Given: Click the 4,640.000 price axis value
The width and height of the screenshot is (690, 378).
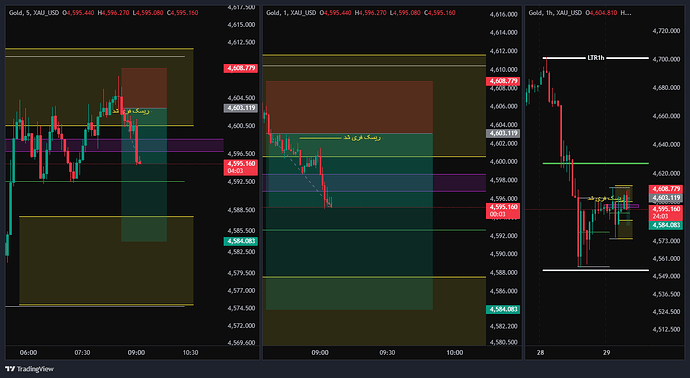Looking at the screenshot, I should (x=666, y=144).
